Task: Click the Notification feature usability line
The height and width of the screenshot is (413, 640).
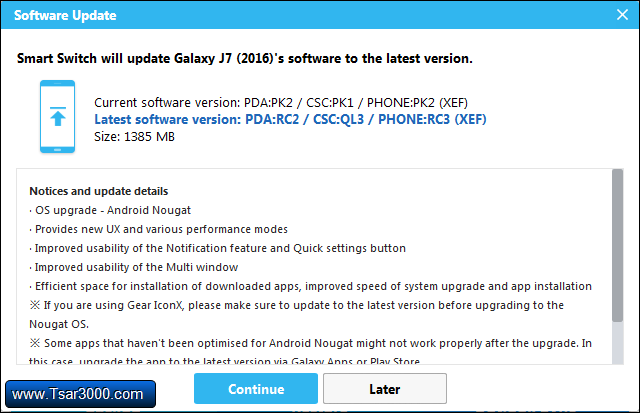Action: click(x=217, y=248)
